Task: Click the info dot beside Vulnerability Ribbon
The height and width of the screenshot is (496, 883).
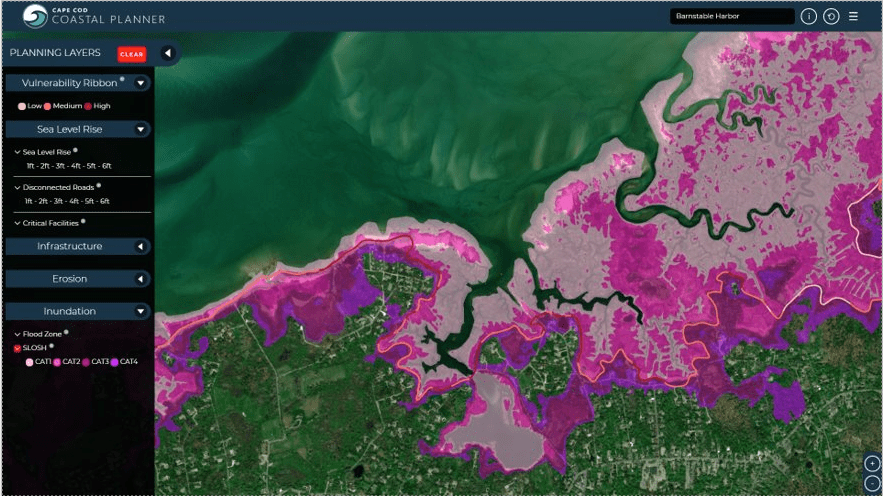Action: pos(122,79)
